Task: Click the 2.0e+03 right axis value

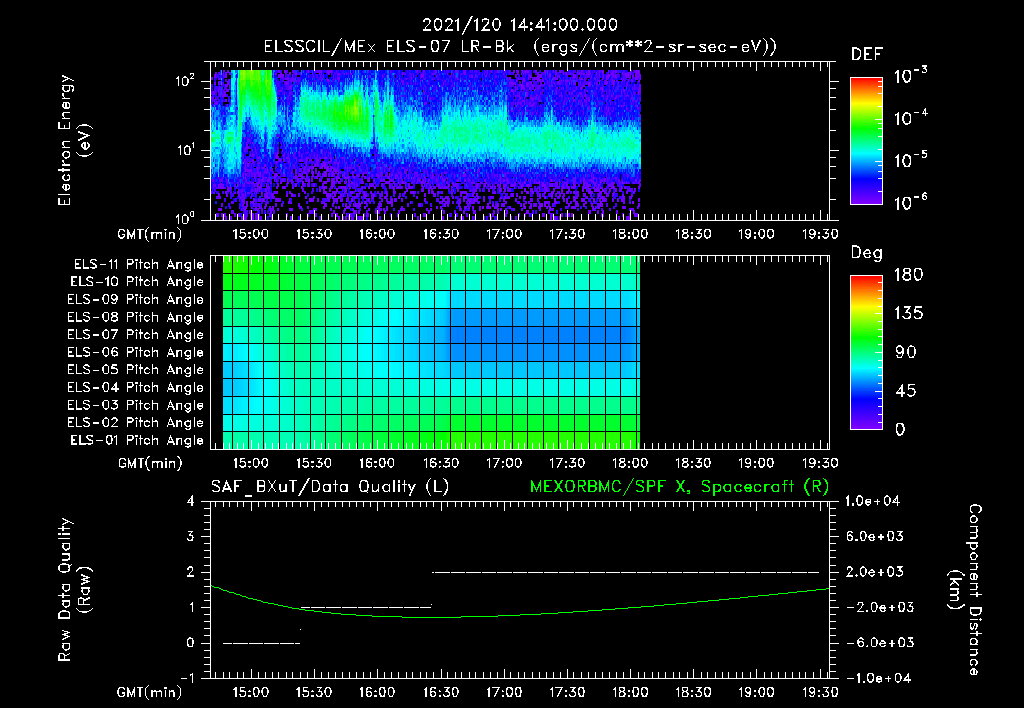Action: click(875, 571)
